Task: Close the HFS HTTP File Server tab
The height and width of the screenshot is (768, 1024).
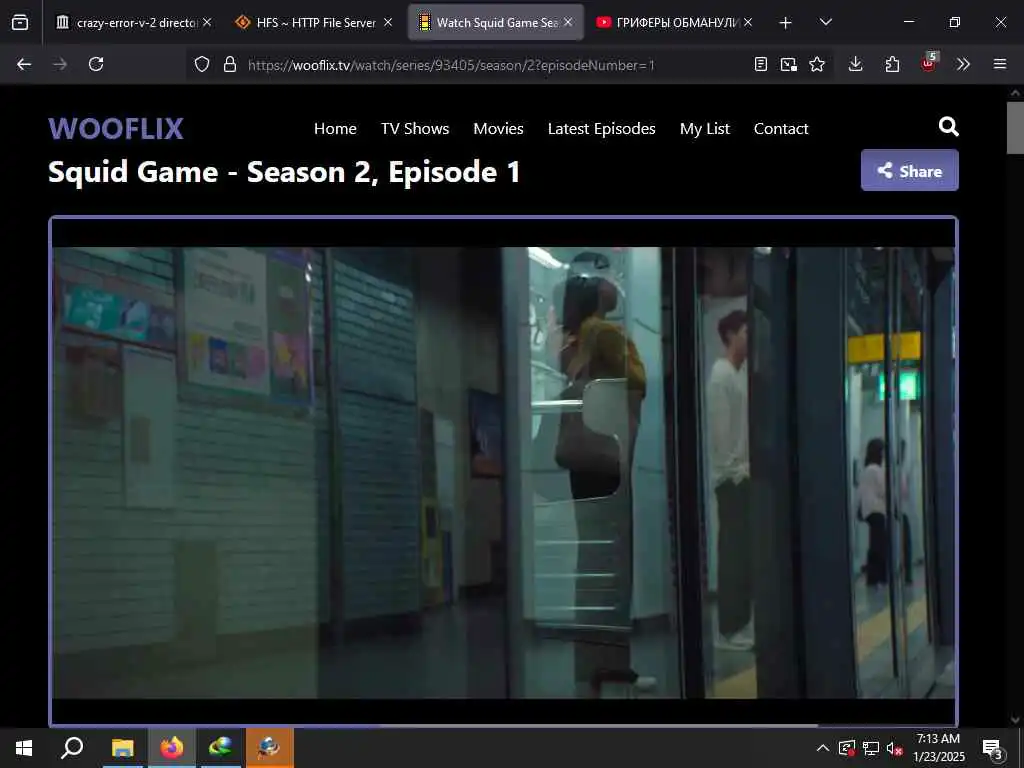Action: (388, 22)
